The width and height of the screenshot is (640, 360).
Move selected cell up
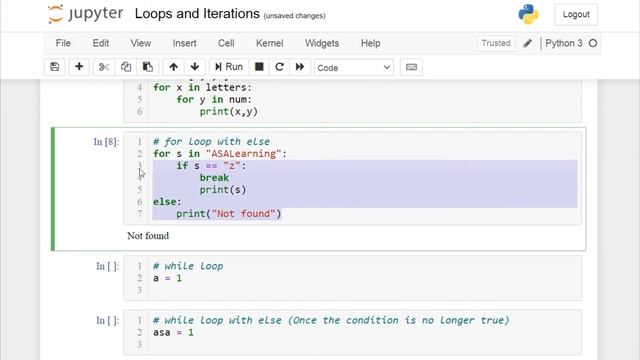[173, 67]
